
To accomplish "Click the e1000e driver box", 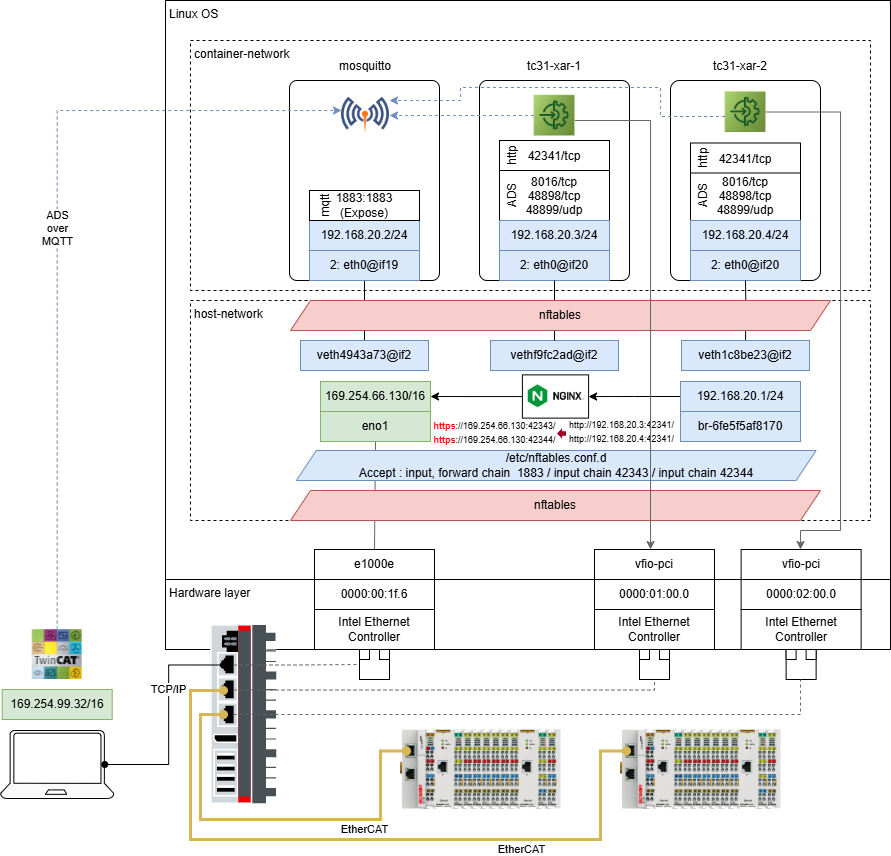I will tap(374, 564).
